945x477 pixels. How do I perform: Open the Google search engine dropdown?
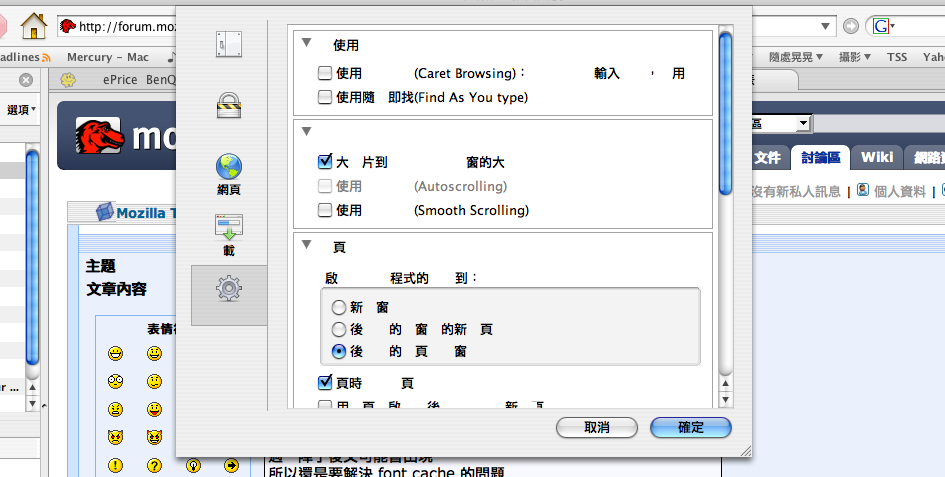pos(884,26)
